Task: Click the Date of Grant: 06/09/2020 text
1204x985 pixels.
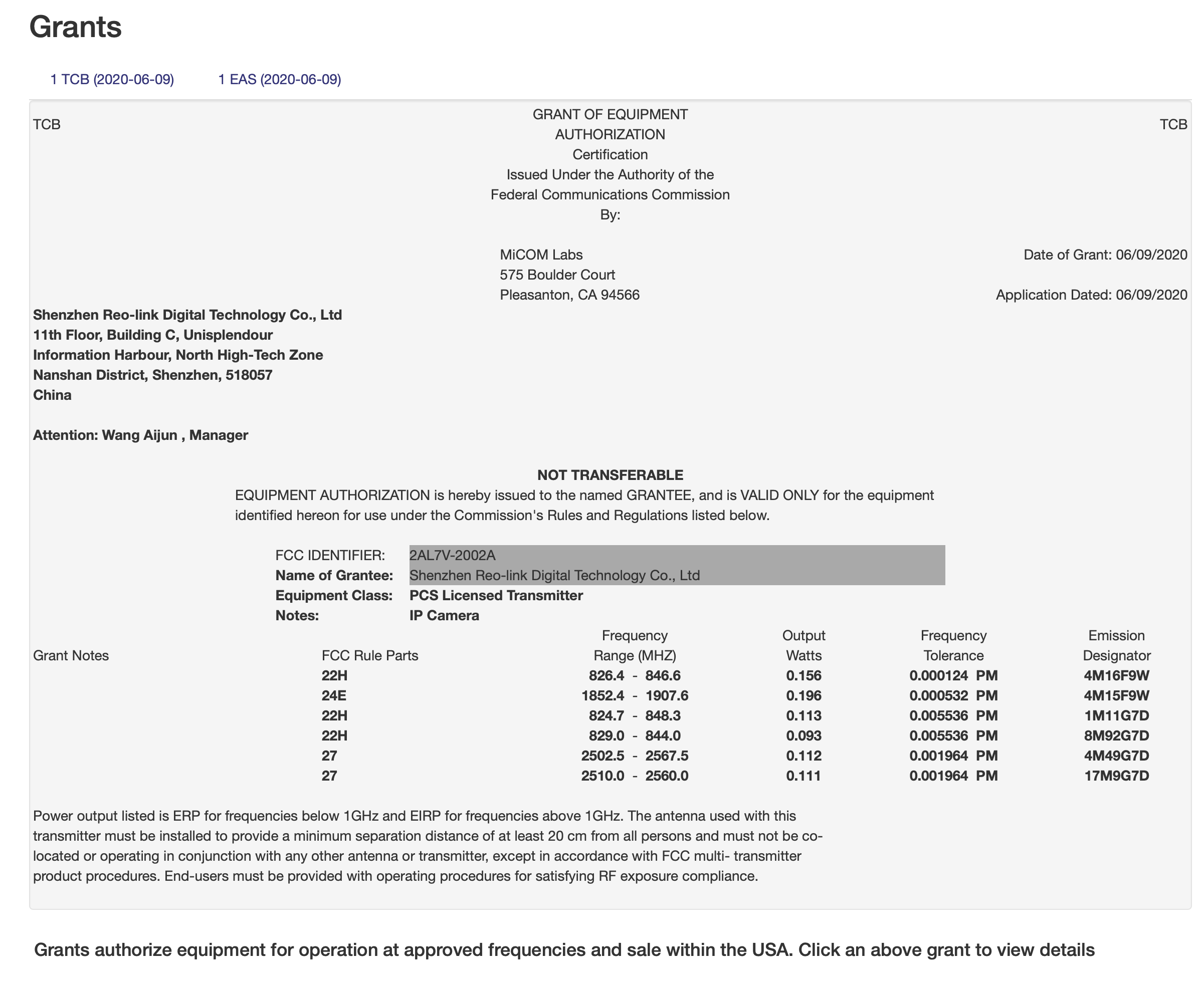Action: click(1105, 254)
